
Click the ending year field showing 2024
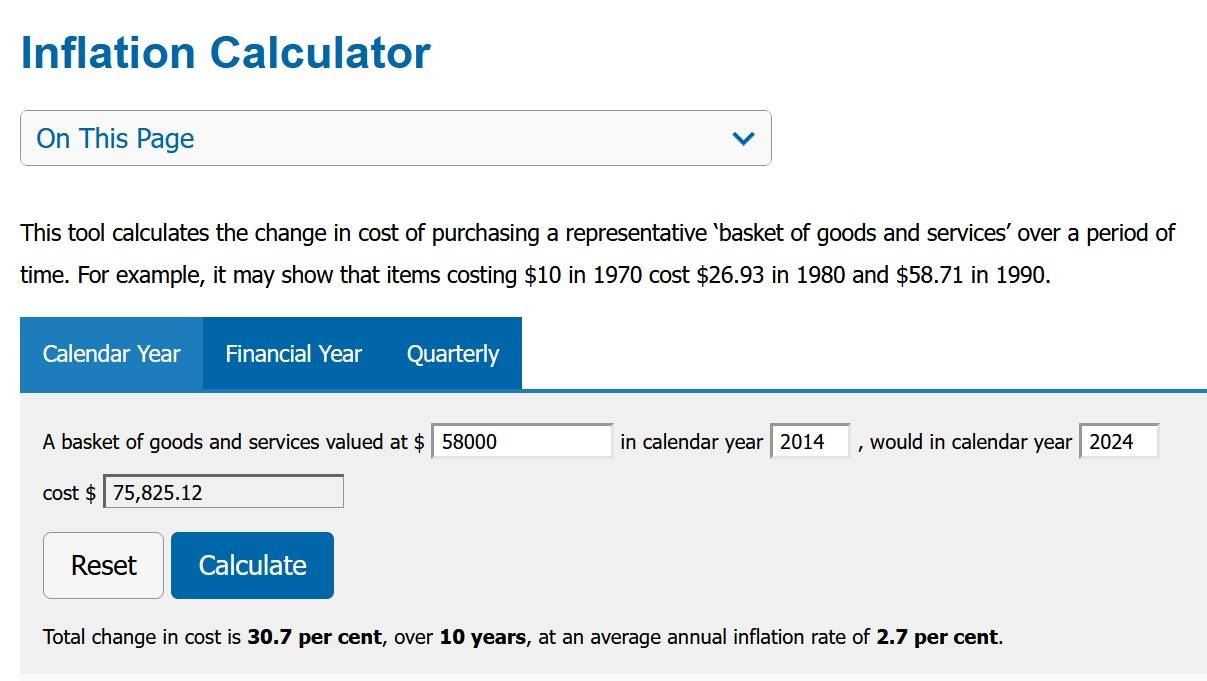tap(1119, 442)
